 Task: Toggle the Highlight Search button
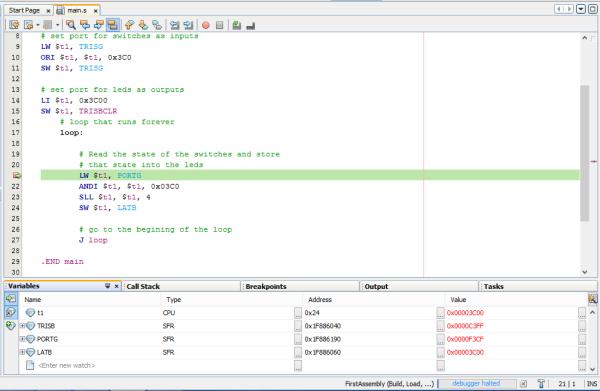[112, 25]
